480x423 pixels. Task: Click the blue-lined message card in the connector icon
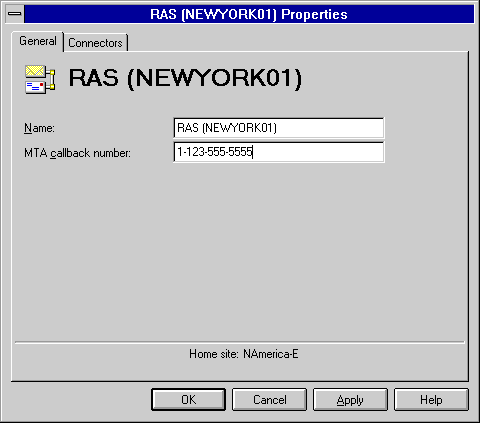pyautogui.click(x=35, y=87)
